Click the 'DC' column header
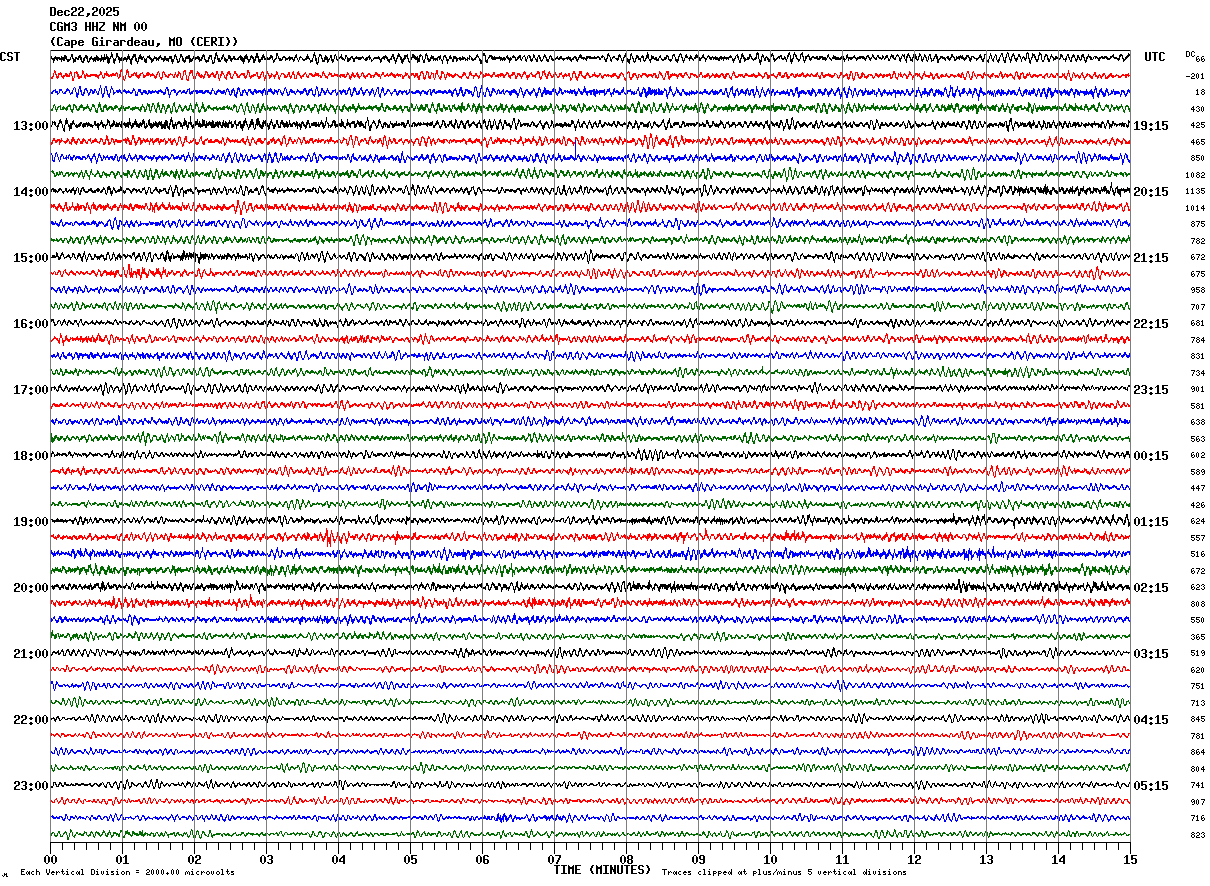Screen dimensions: 1210x886 [x=1190, y=54]
